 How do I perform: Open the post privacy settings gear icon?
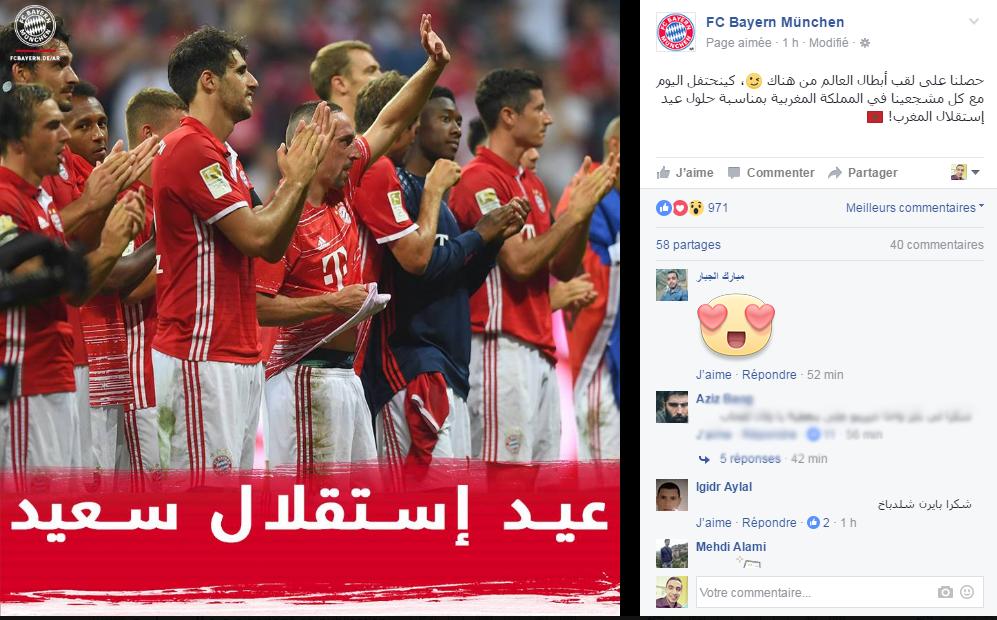click(x=865, y=43)
